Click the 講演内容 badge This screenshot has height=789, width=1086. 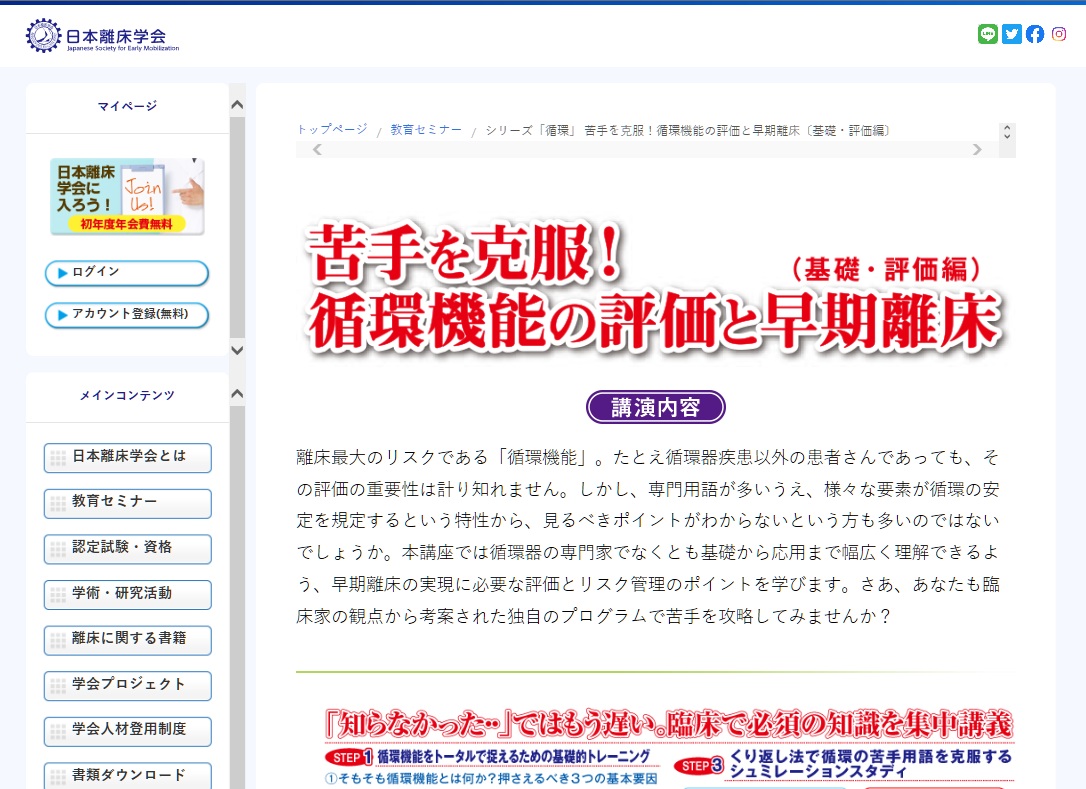(x=656, y=407)
